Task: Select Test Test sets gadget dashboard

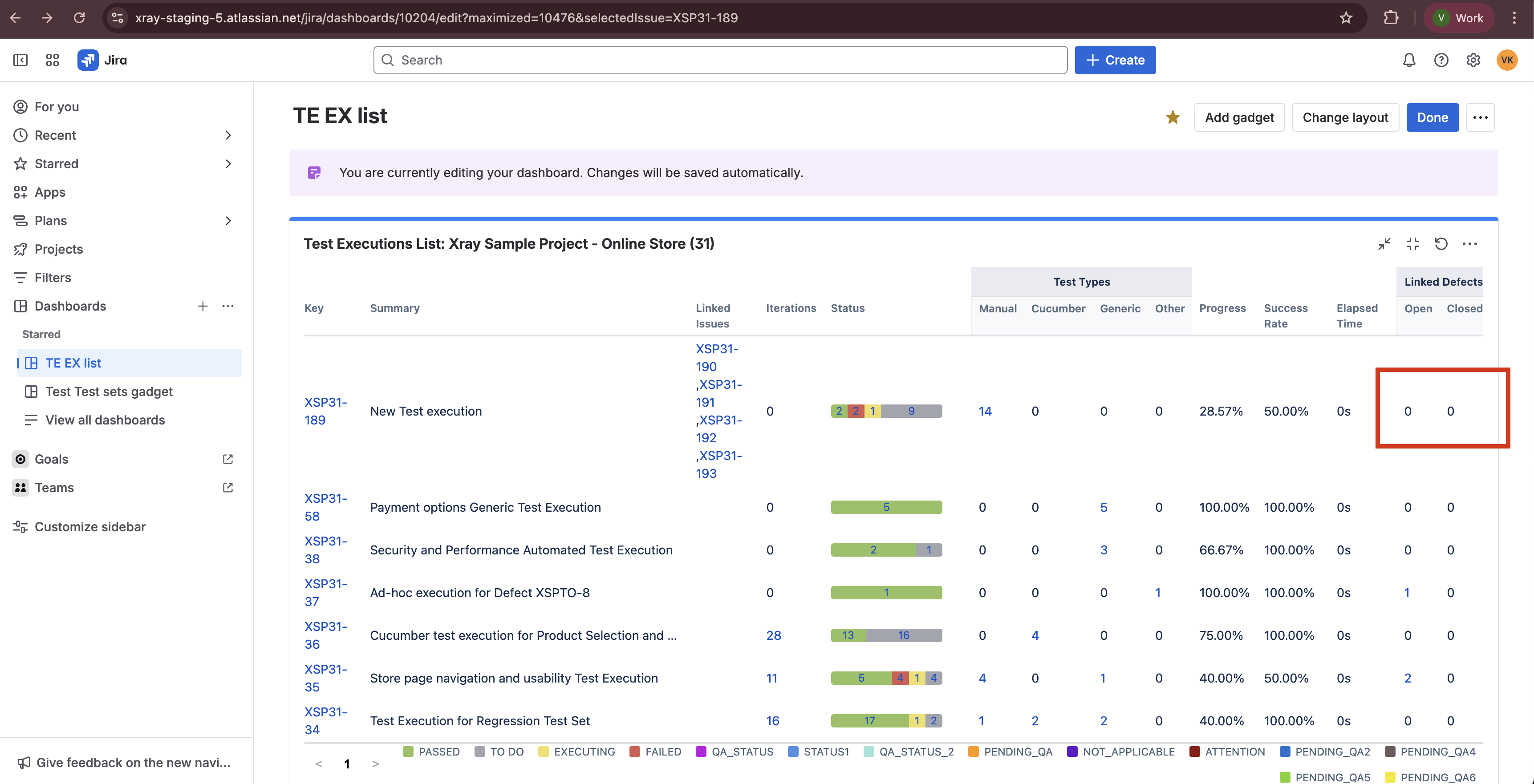Action: coord(109,391)
